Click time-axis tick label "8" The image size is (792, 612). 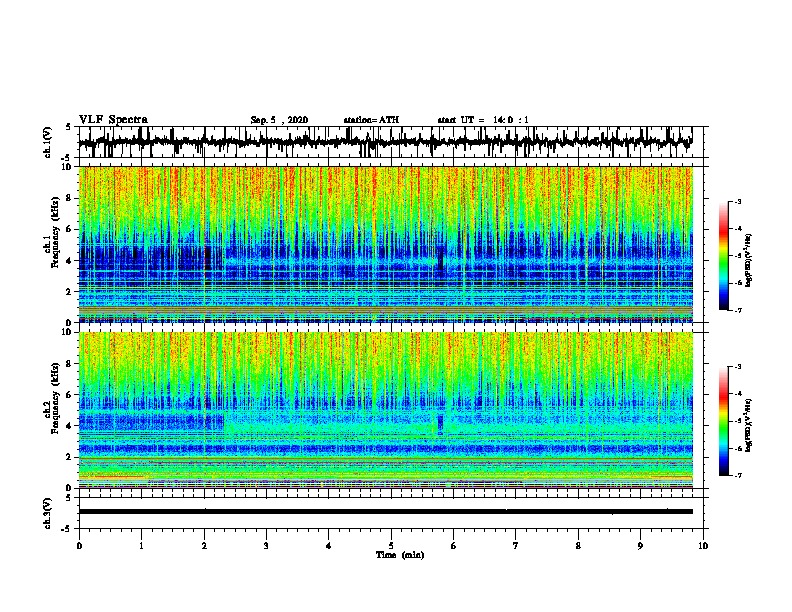[x=578, y=545]
